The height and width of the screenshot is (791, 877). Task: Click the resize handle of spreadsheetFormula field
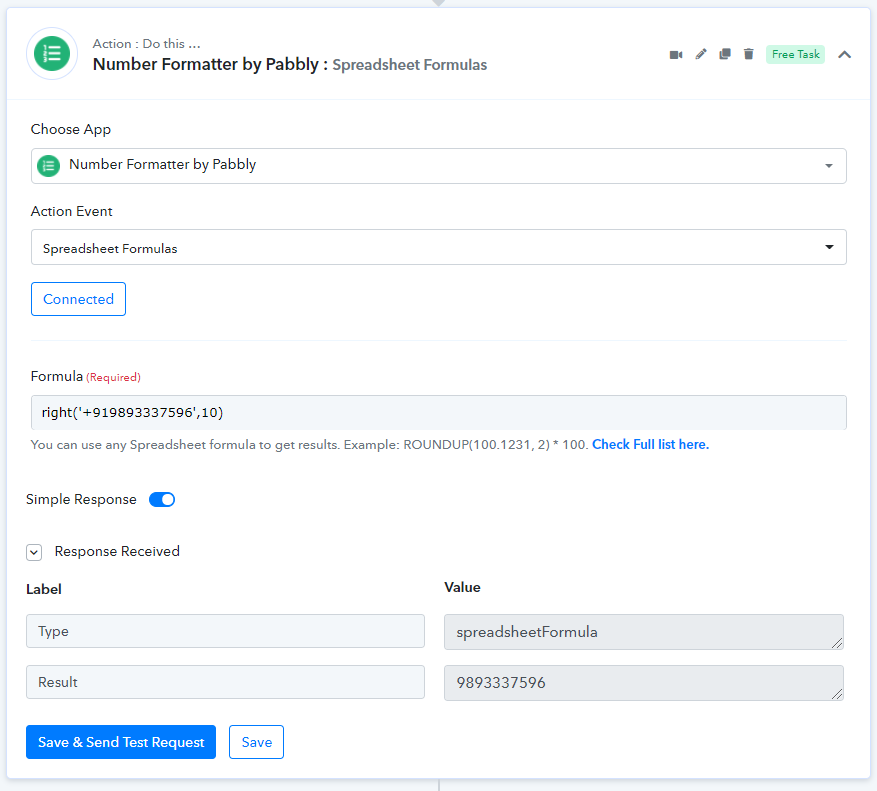coord(837,643)
